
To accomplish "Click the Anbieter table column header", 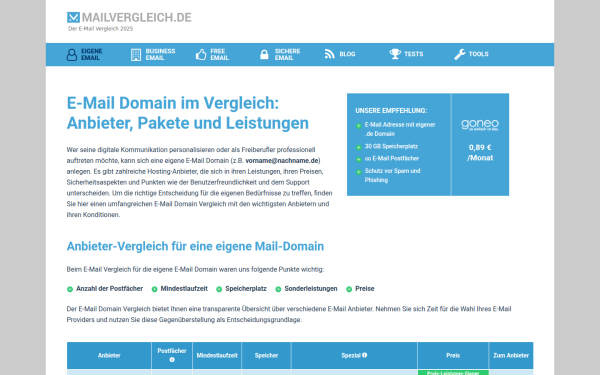I will pos(109,355).
